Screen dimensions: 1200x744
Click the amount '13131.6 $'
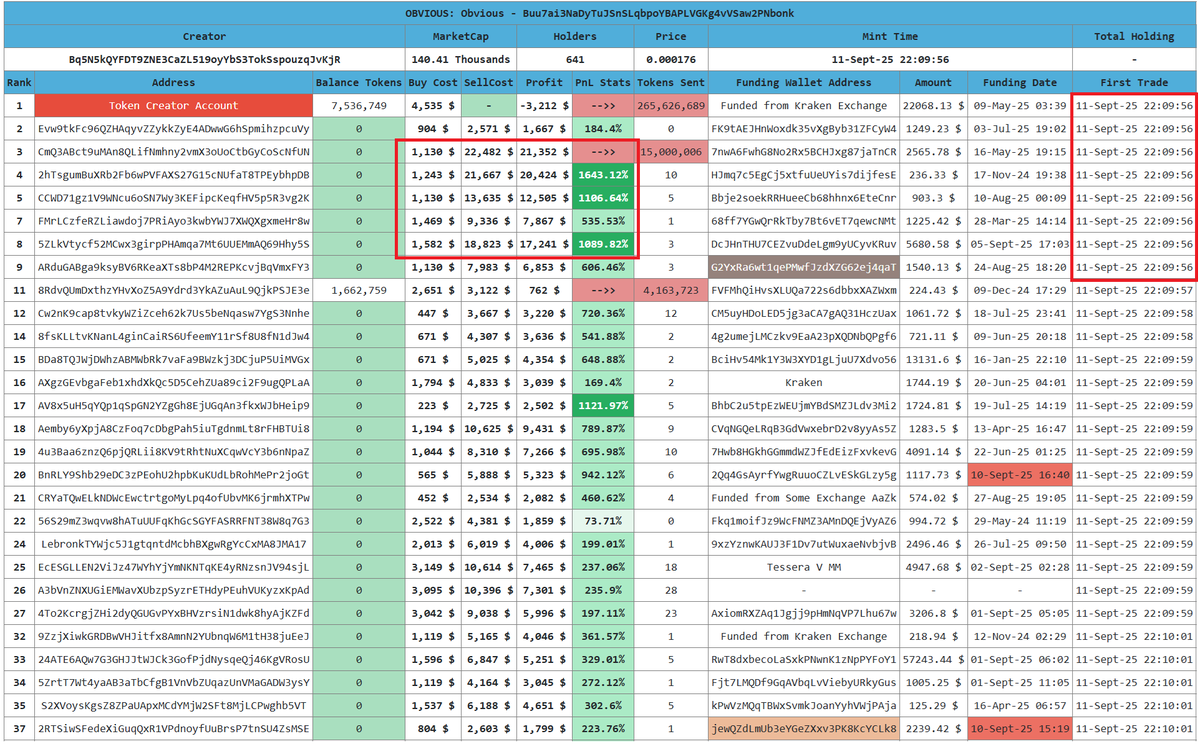click(933, 359)
